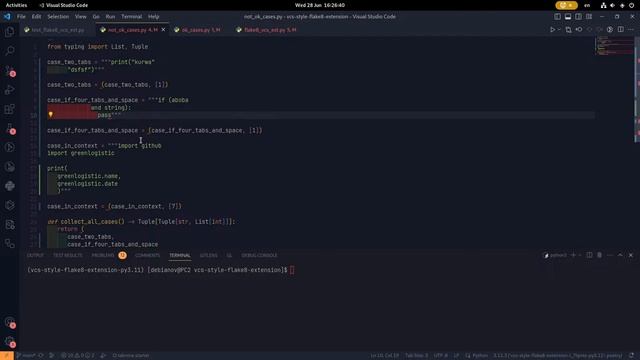
Task: Split the editor to the right
Action: point(620,29)
